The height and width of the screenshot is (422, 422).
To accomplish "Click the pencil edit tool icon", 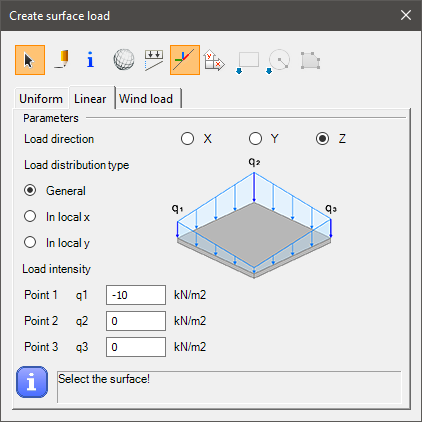I will click(62, 60).
